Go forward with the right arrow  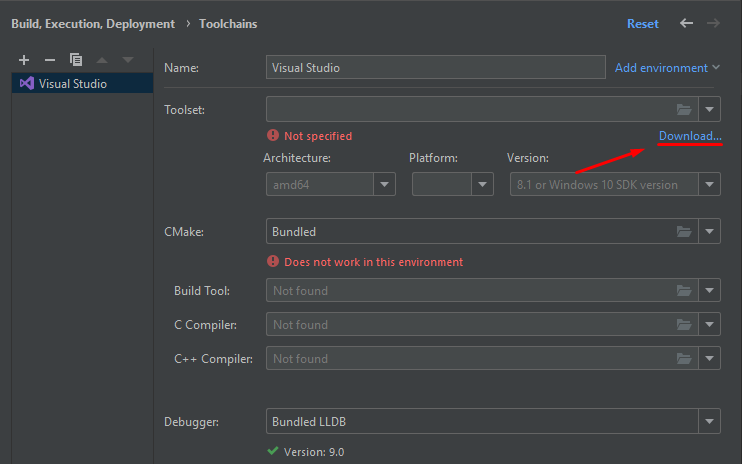click(713, 23)
